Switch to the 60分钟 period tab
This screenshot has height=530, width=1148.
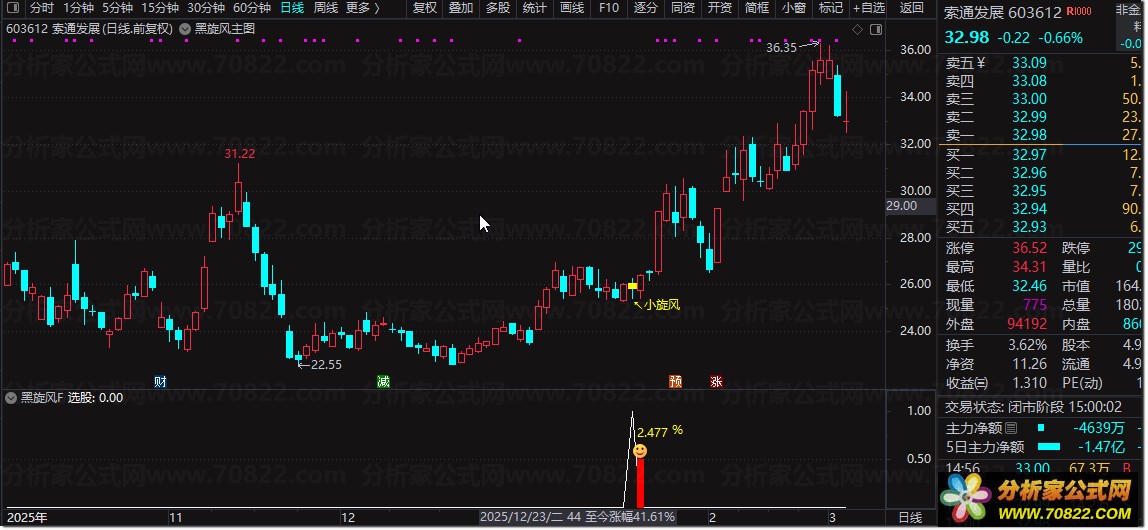point(251,8)
